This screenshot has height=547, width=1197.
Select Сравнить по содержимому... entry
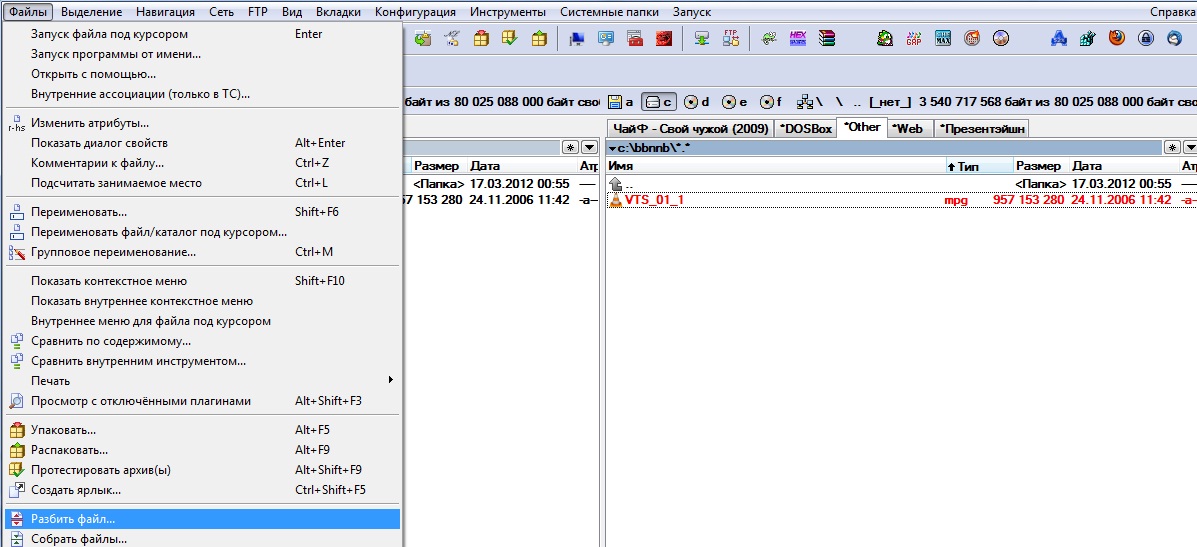coord(202,341)
